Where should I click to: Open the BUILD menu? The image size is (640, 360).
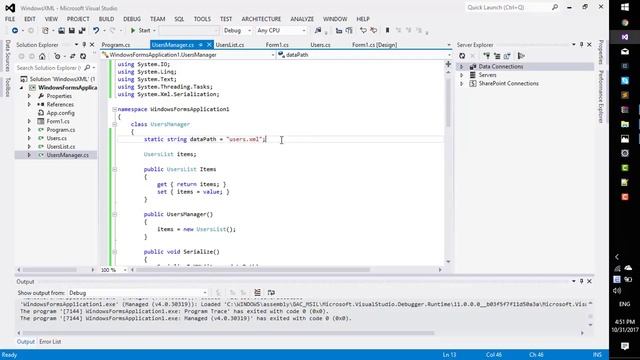(107, 19)
